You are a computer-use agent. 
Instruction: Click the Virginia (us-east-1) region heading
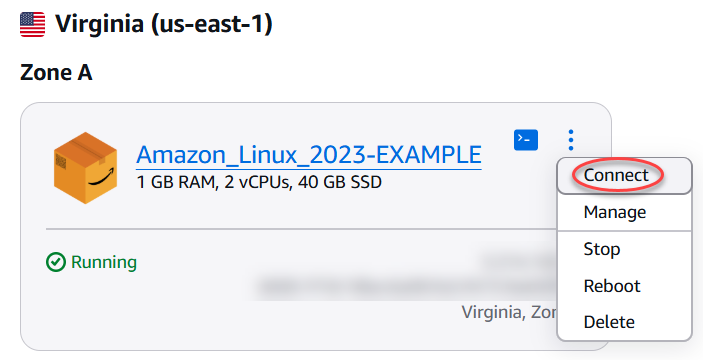click(x=164, y=24)
